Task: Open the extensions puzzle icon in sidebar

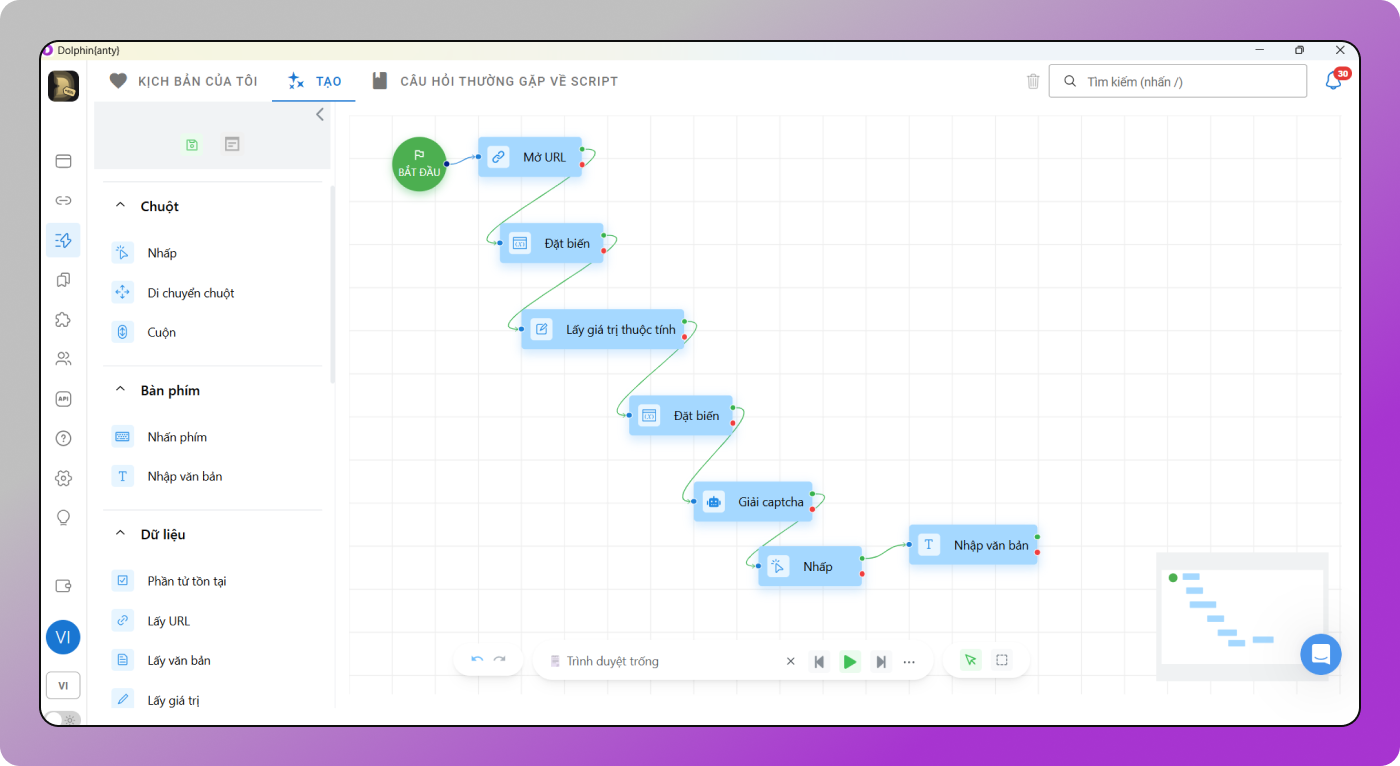Action: point(63,320)
